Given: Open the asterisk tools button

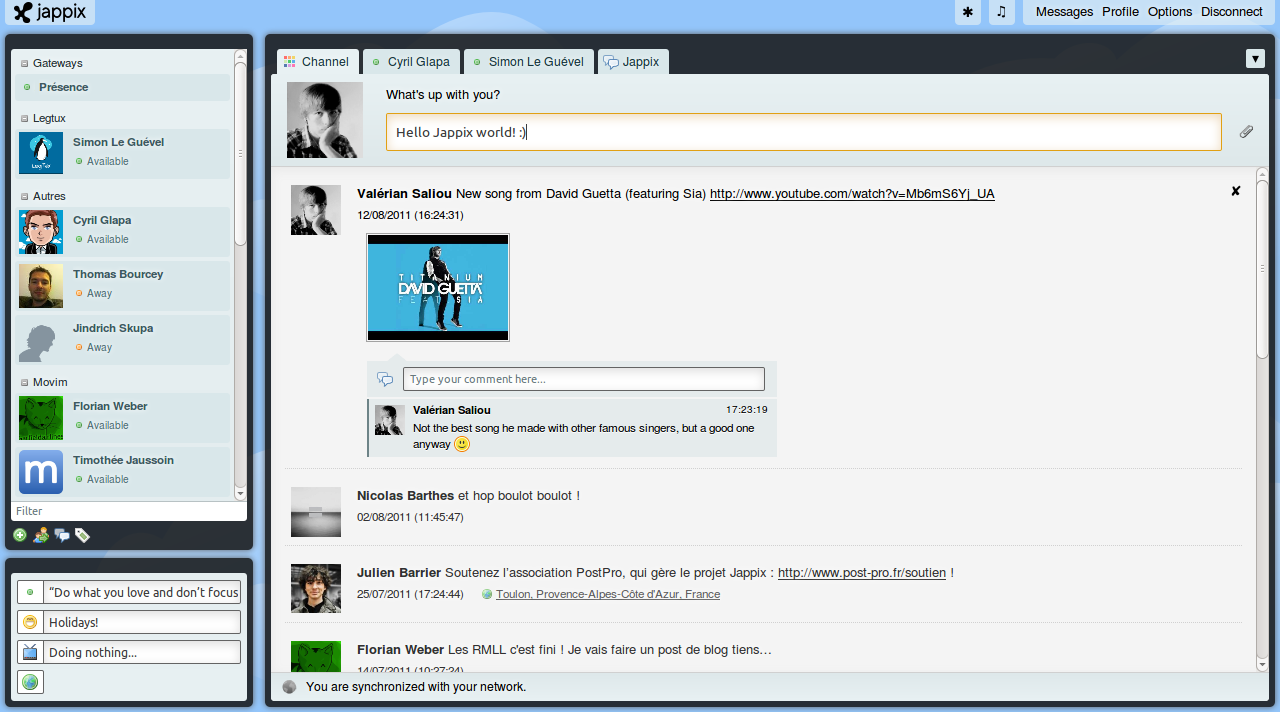Looking at the screenshot, I should [x=967, y=12].
